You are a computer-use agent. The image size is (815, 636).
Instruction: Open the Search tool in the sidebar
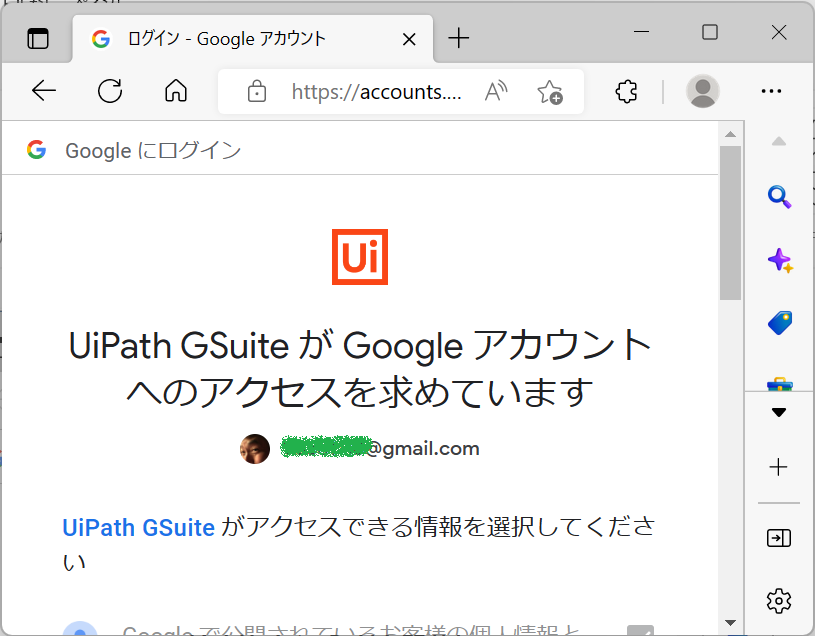tap(779, 197)
